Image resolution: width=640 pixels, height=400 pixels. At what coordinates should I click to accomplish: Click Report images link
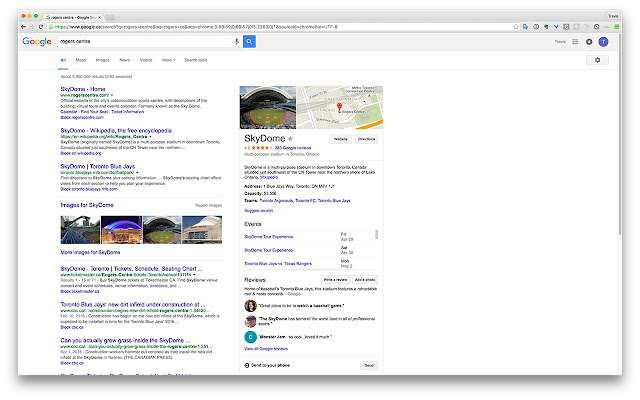[x=209, y=205]
